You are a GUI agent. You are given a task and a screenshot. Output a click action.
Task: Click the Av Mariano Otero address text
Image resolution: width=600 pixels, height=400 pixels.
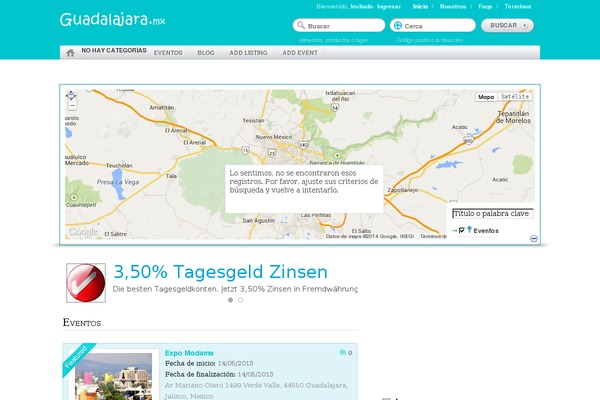point(256,391)
